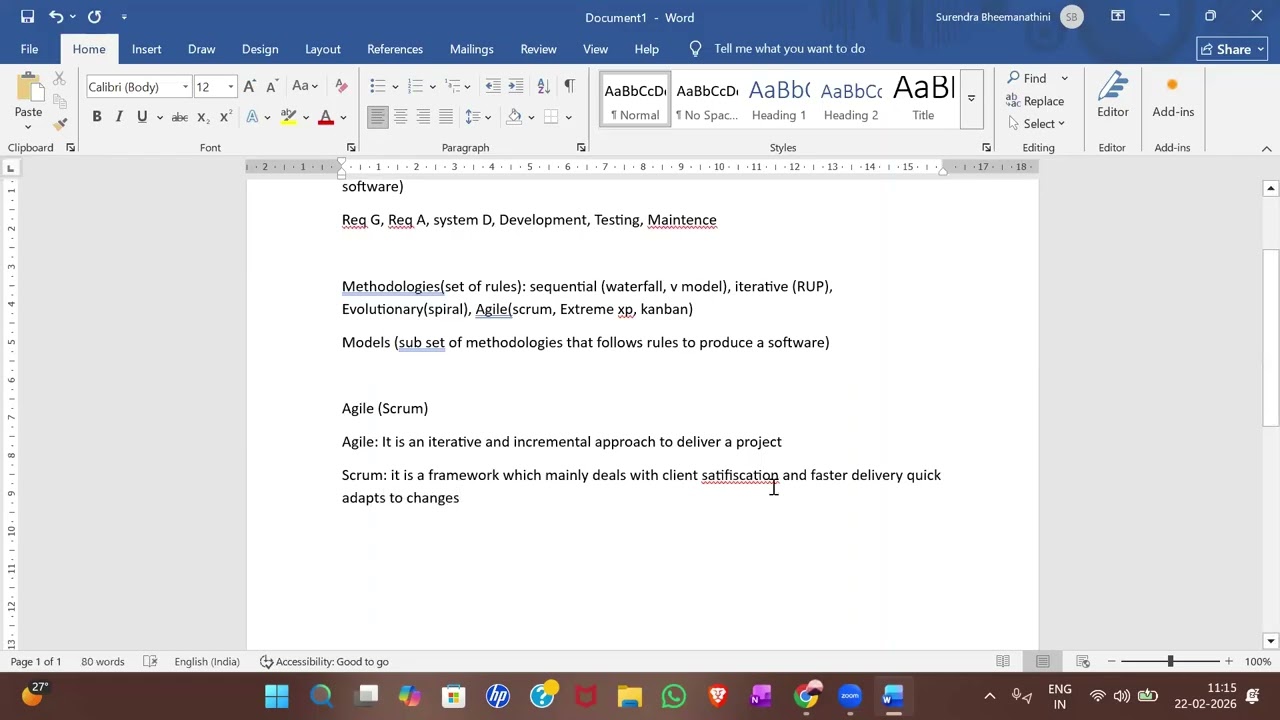Center-align the paragraph

tap(400, 117)
